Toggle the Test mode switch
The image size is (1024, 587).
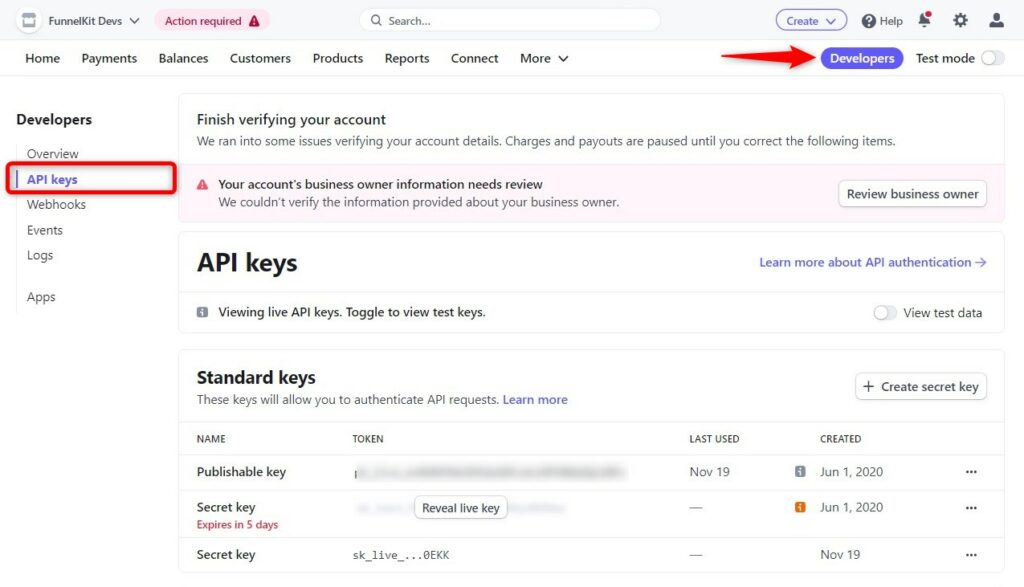[992, 58]
